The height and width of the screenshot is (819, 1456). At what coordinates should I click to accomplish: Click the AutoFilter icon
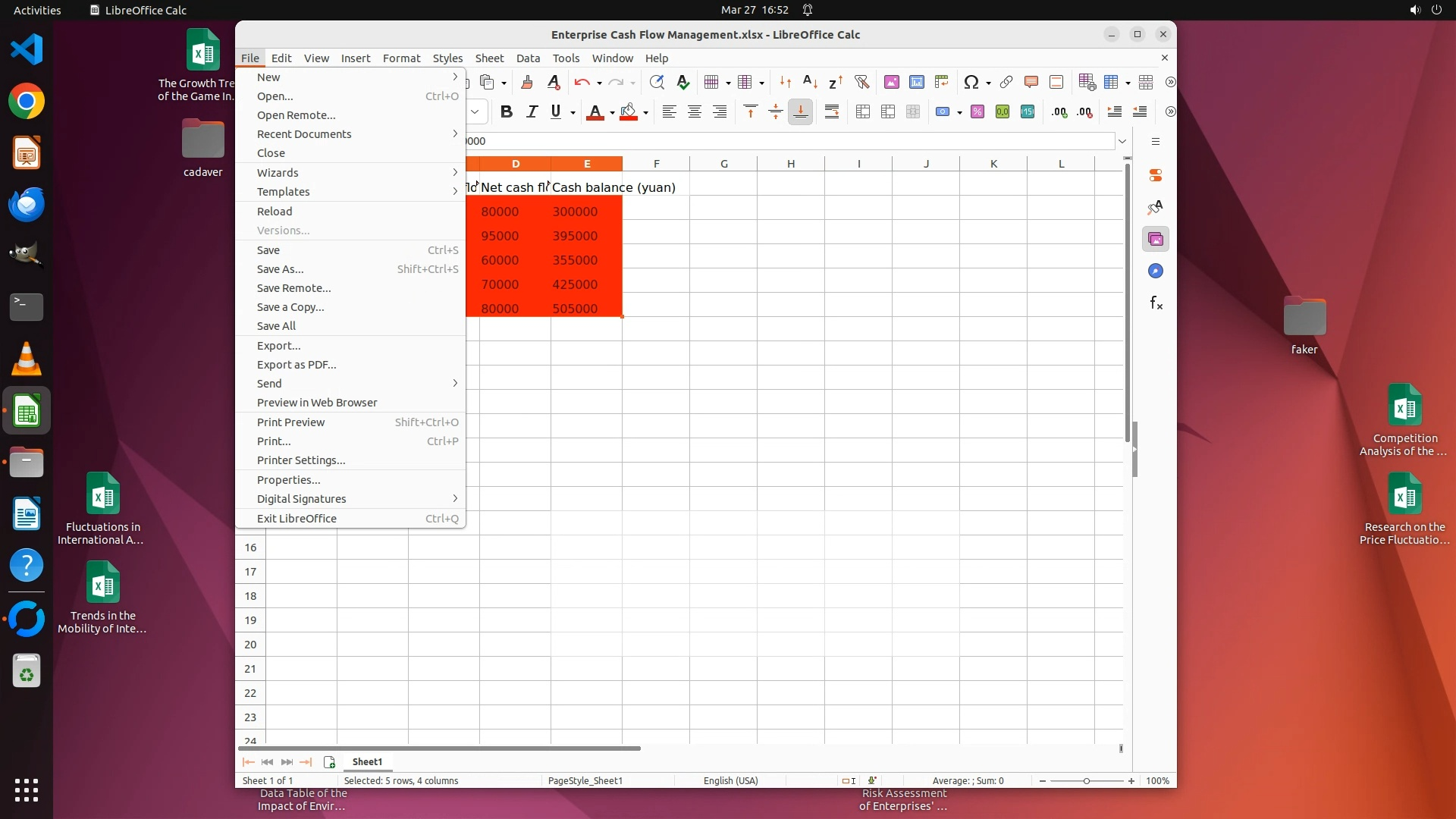pos(861,82)
